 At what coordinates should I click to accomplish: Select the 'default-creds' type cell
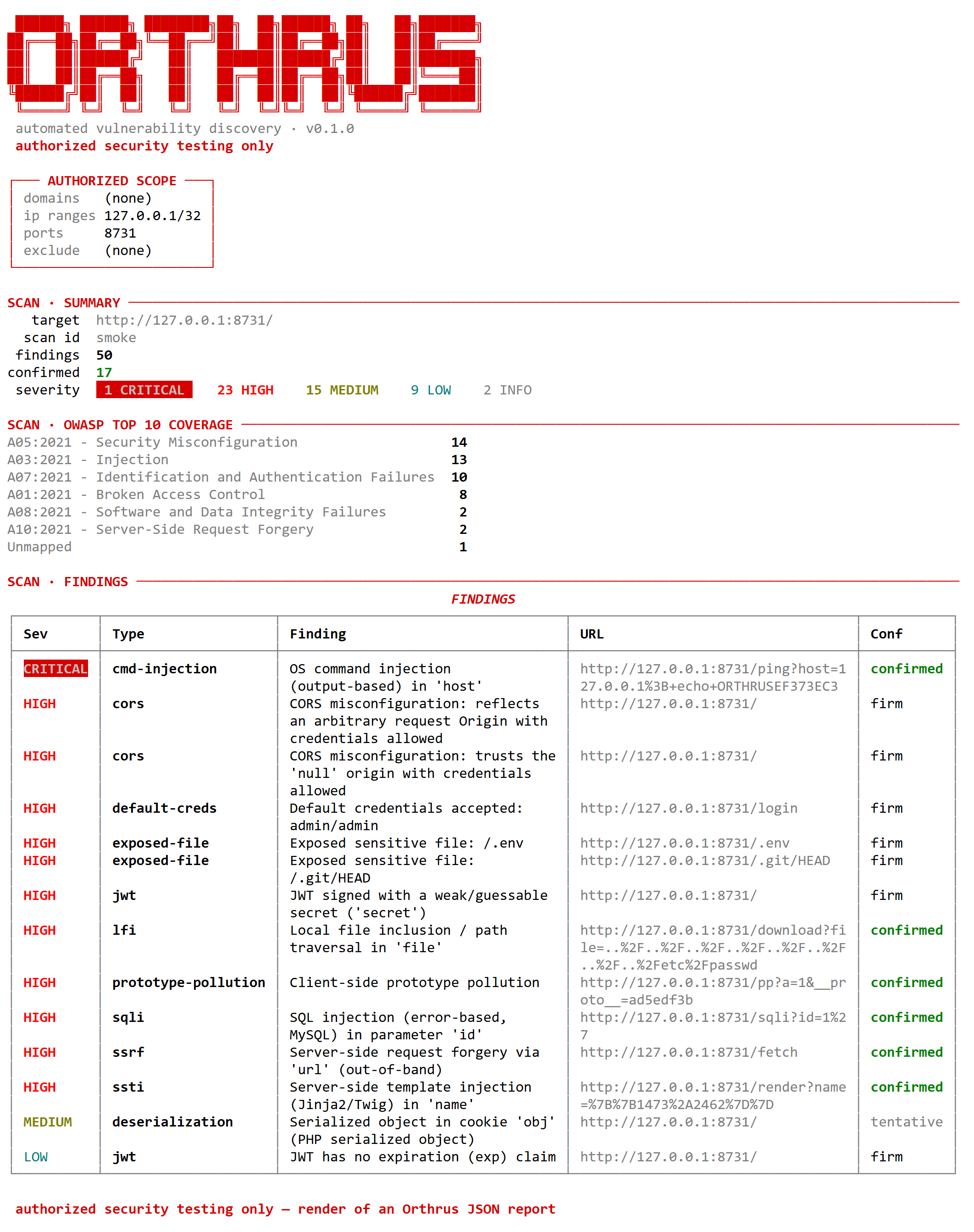point(164,808)
